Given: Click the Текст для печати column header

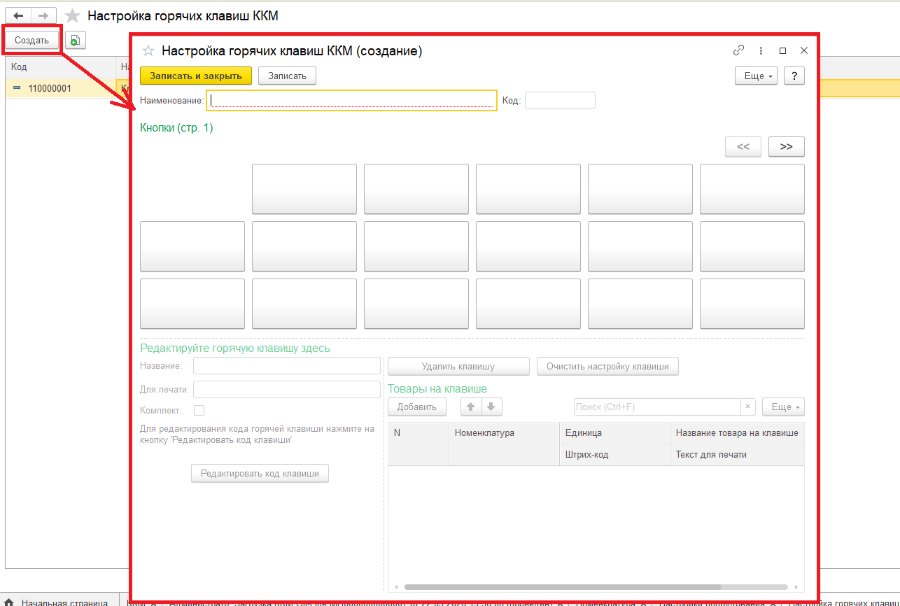Looking at the screenshot, I should 738,454.
